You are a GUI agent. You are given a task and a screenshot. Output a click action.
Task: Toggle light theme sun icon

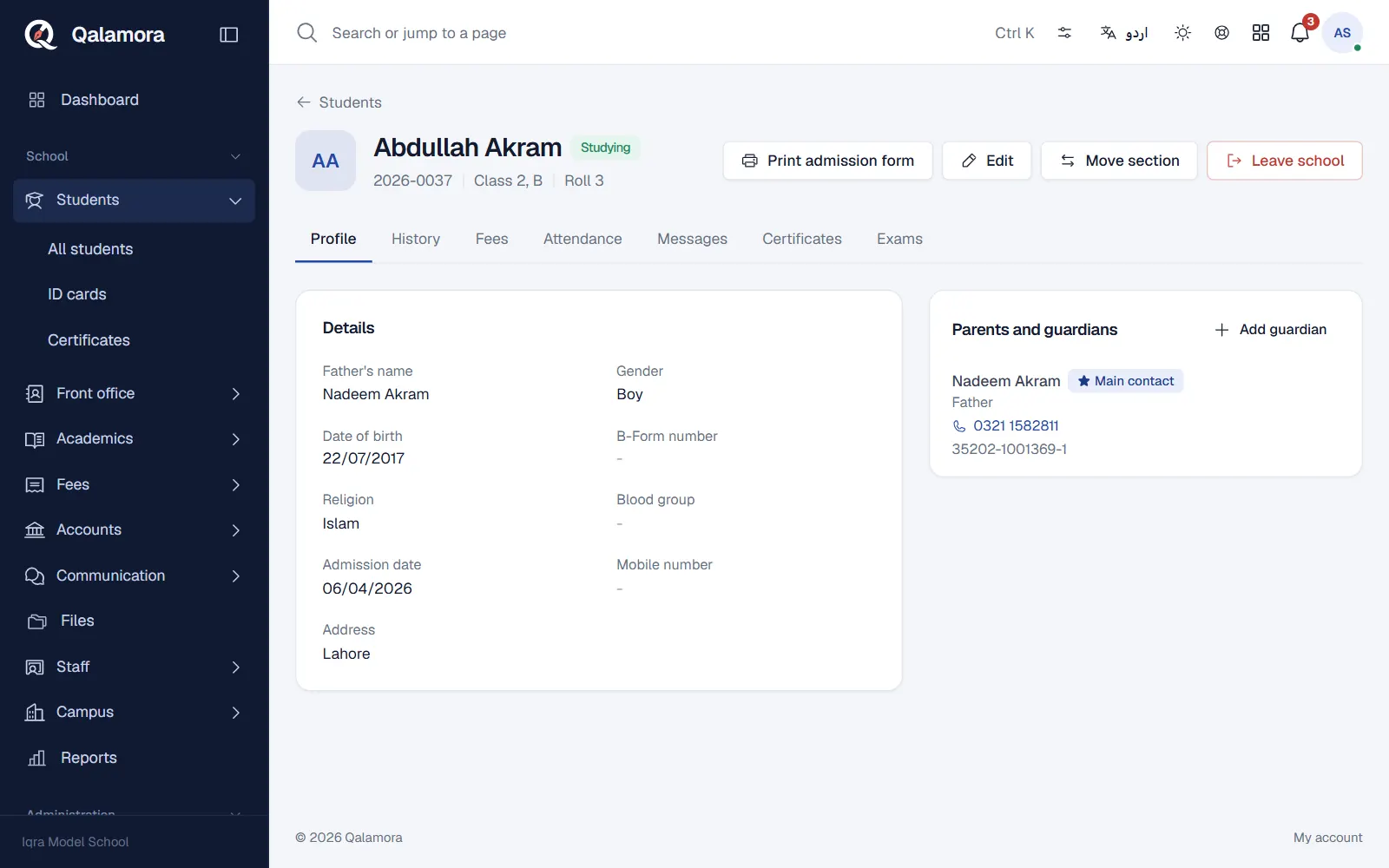click(x=1182, y=33)
